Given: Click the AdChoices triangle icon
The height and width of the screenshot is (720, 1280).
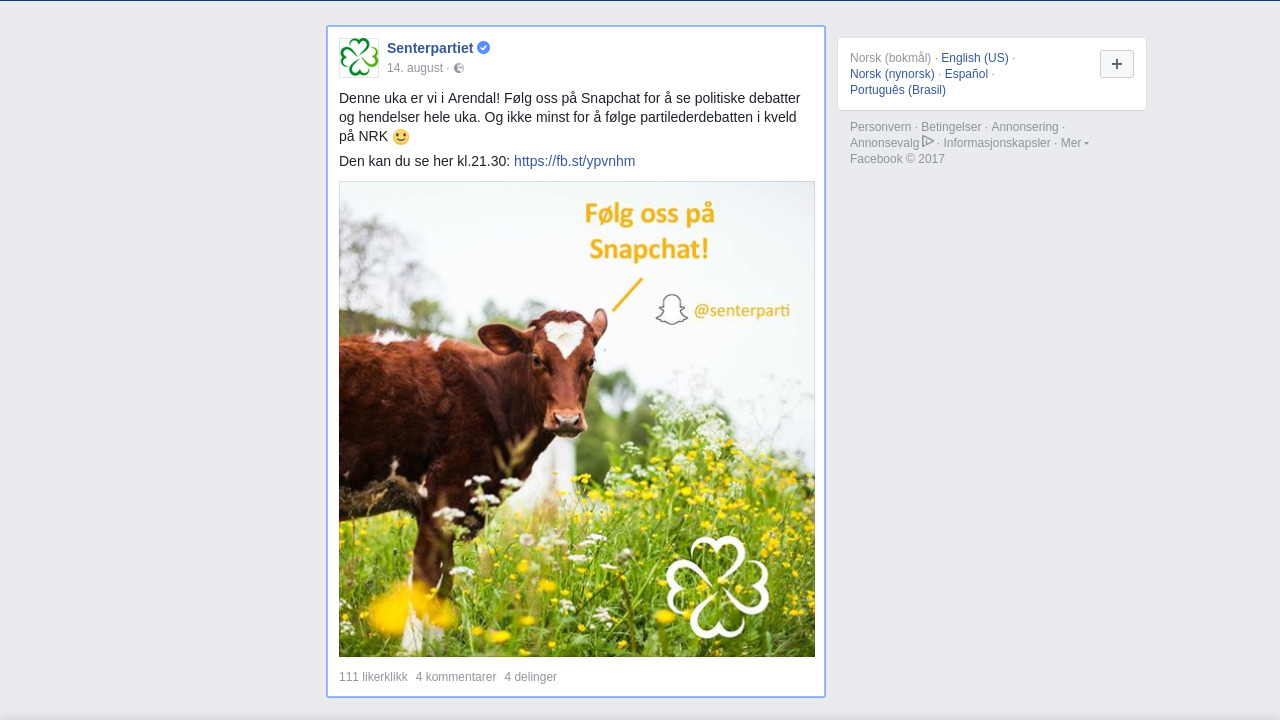Looking at the screenshot, I should (928, 142).
